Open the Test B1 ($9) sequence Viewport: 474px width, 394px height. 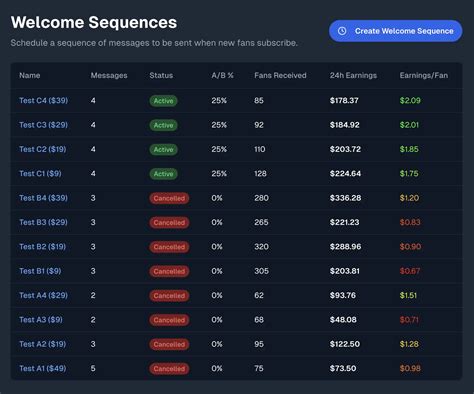pyautogui.click(x=40, y=271)
